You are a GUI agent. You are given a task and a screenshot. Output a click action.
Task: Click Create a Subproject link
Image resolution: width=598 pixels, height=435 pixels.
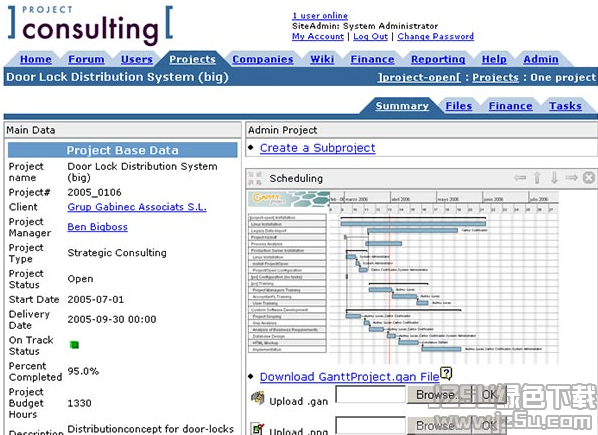coord(317,148)
